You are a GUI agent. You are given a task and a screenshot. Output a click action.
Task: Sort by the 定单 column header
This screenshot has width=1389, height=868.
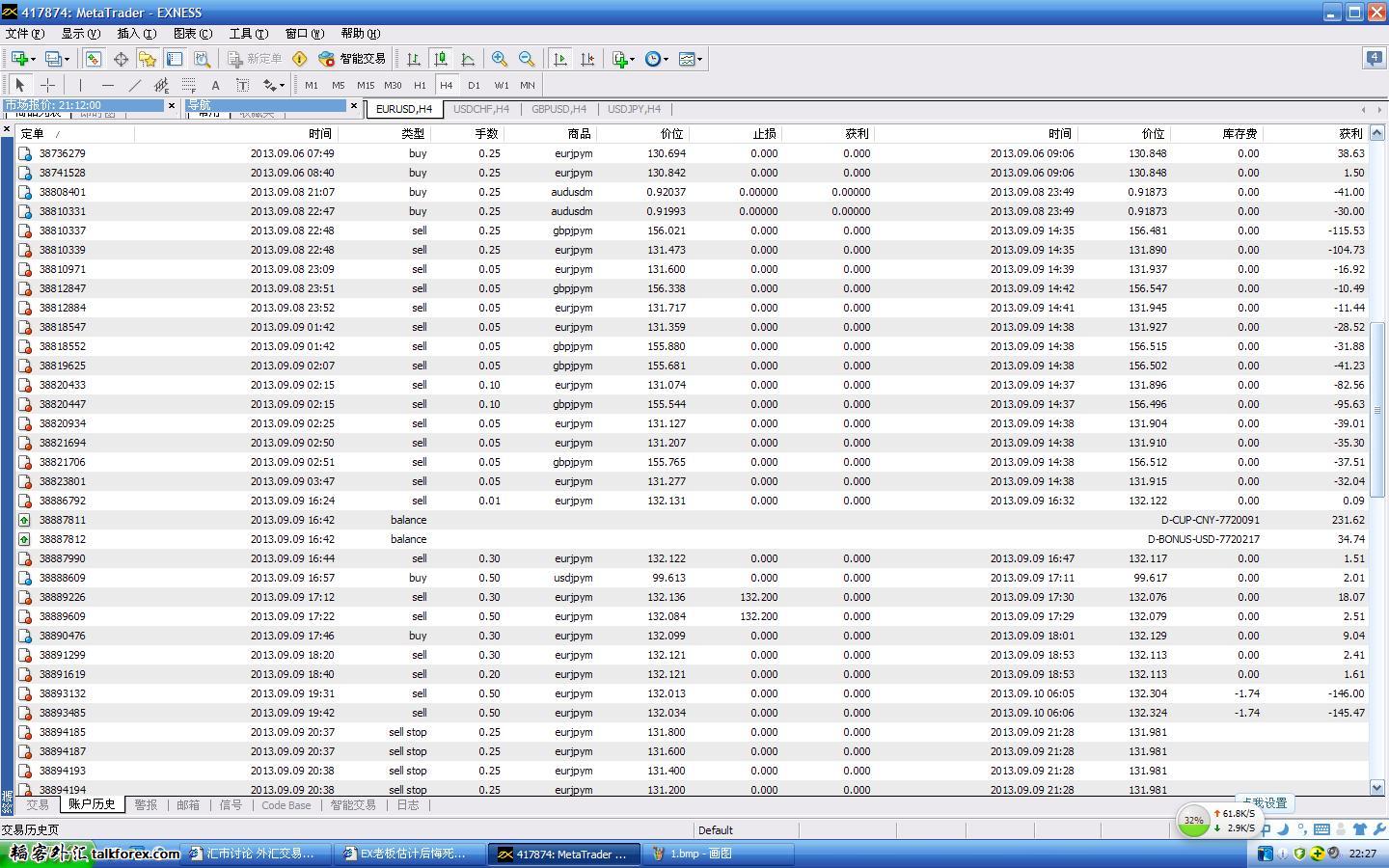74,133
